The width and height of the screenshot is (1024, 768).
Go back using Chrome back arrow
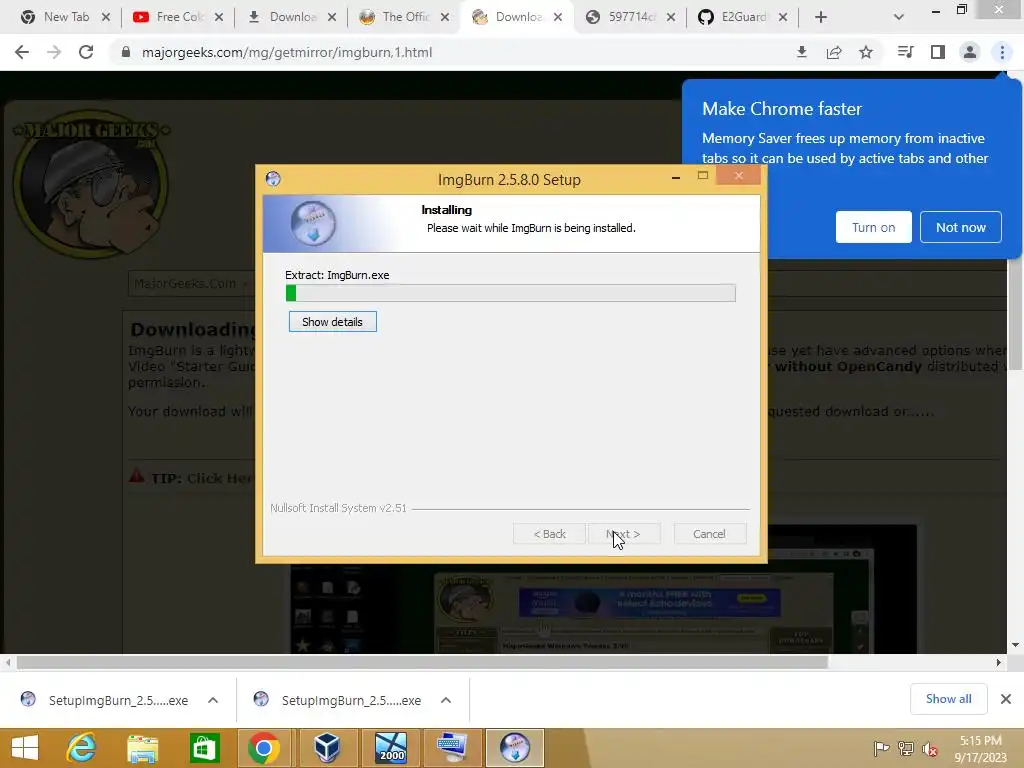22,52
